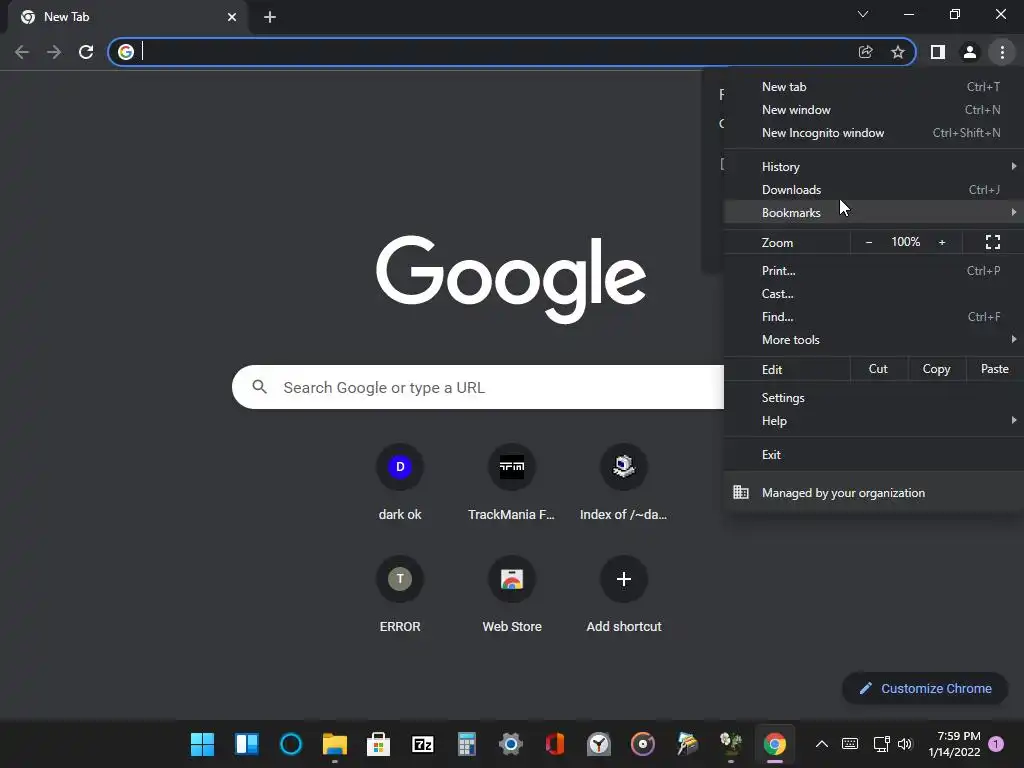Open the Windows Start menu
The height and width of the screenshot is (768, 1024).
tap(202, 744)
